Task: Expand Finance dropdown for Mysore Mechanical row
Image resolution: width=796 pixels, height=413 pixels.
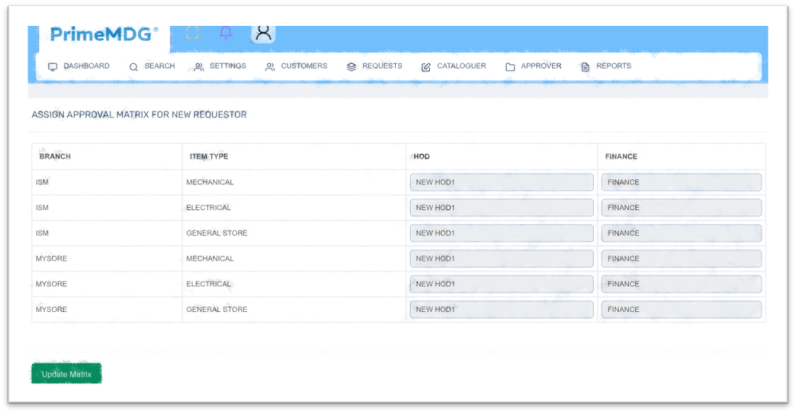Action: pyautogui.click(x=681, y=259)
